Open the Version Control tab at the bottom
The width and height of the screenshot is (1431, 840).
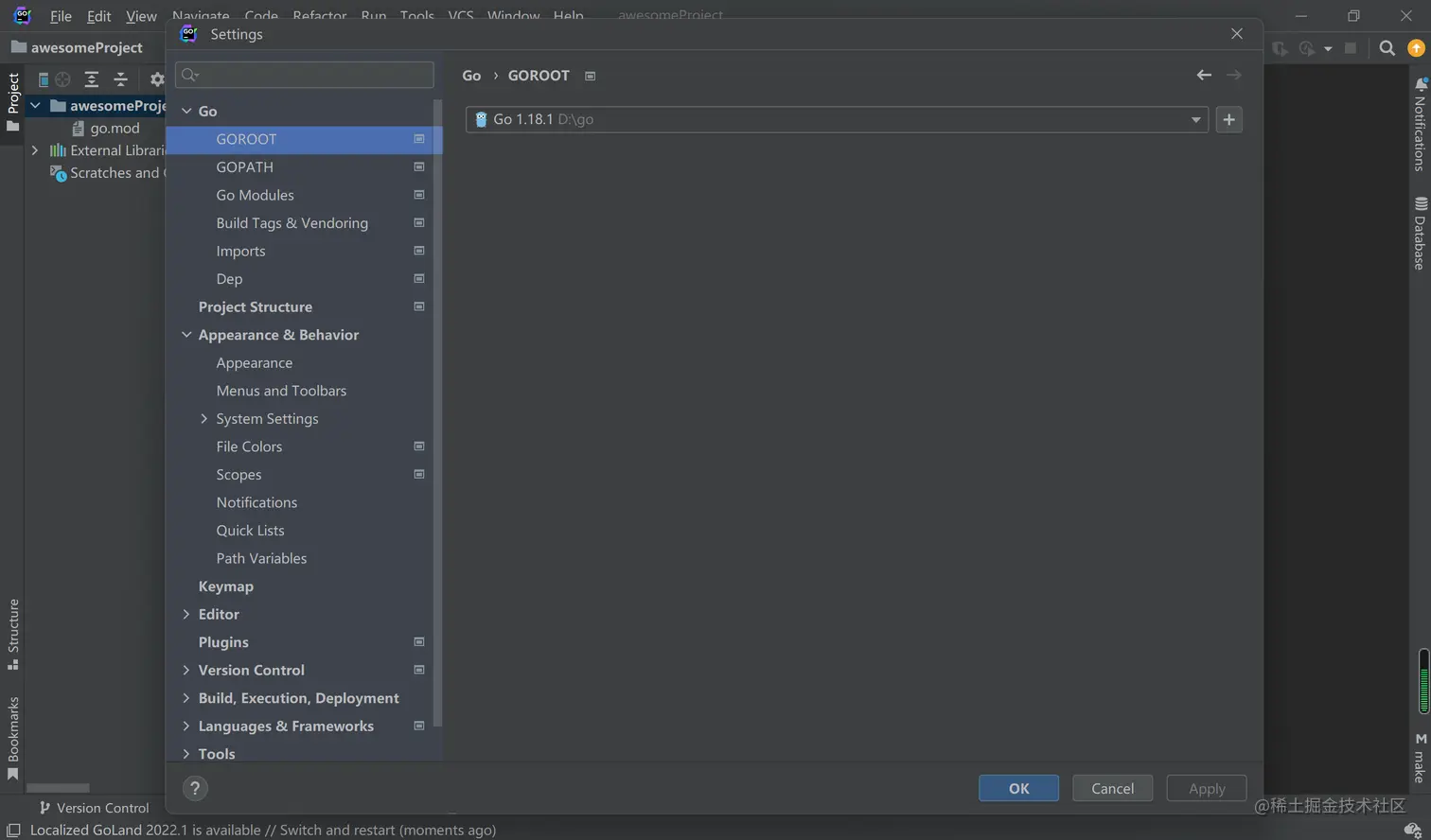pos(94,808)
